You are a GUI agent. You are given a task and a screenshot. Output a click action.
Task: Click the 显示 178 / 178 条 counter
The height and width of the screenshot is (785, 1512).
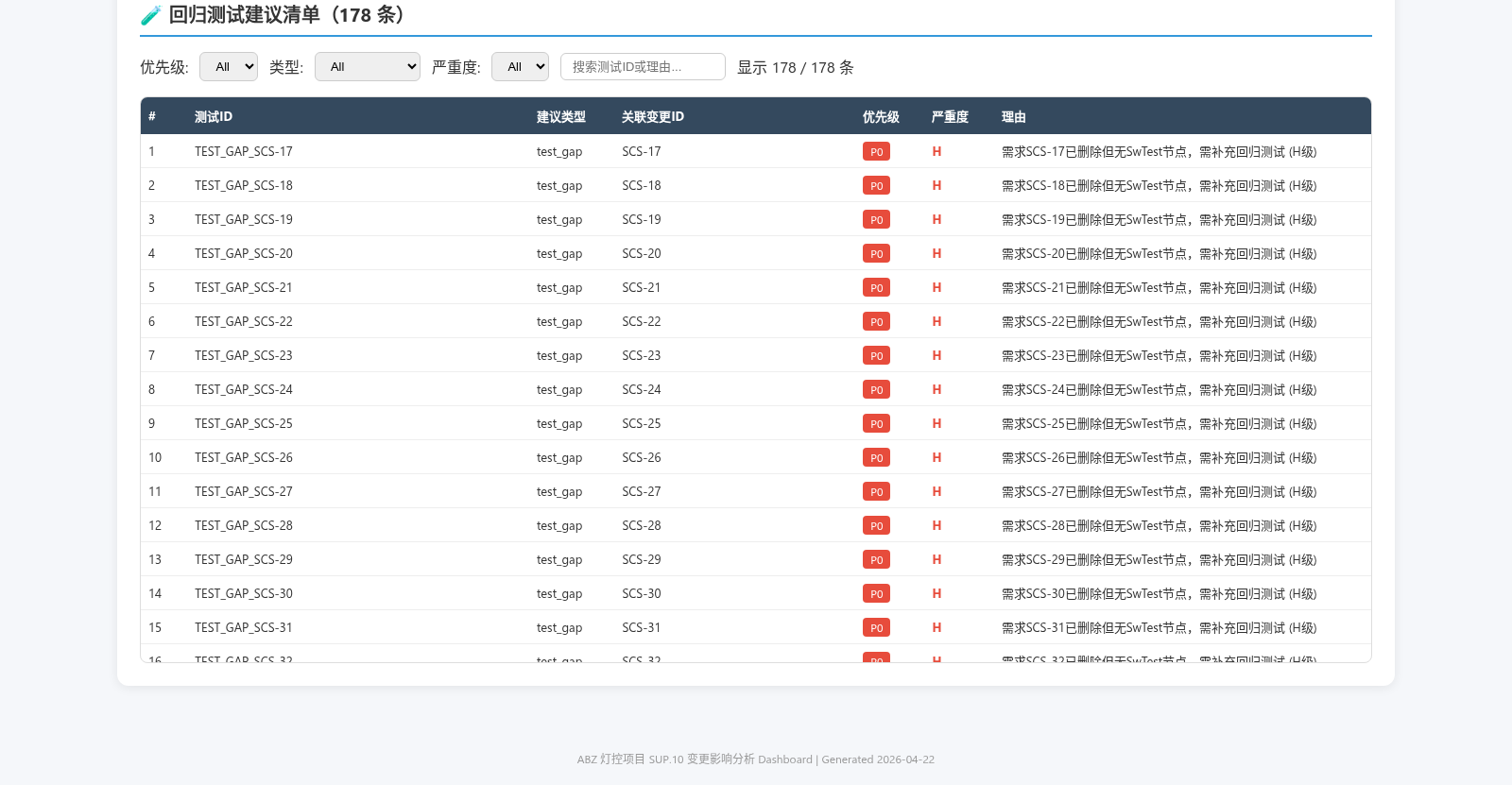pos(796,67)
